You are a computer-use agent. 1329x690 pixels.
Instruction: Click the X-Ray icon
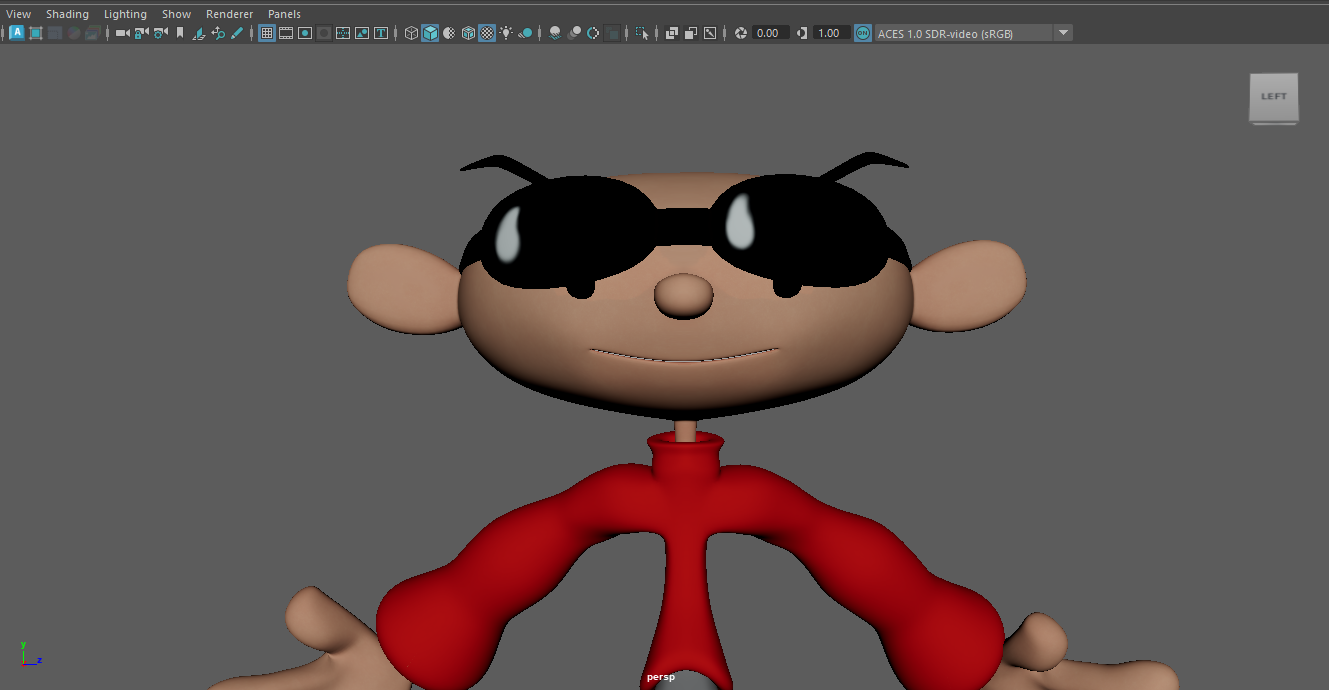[671, 33]
